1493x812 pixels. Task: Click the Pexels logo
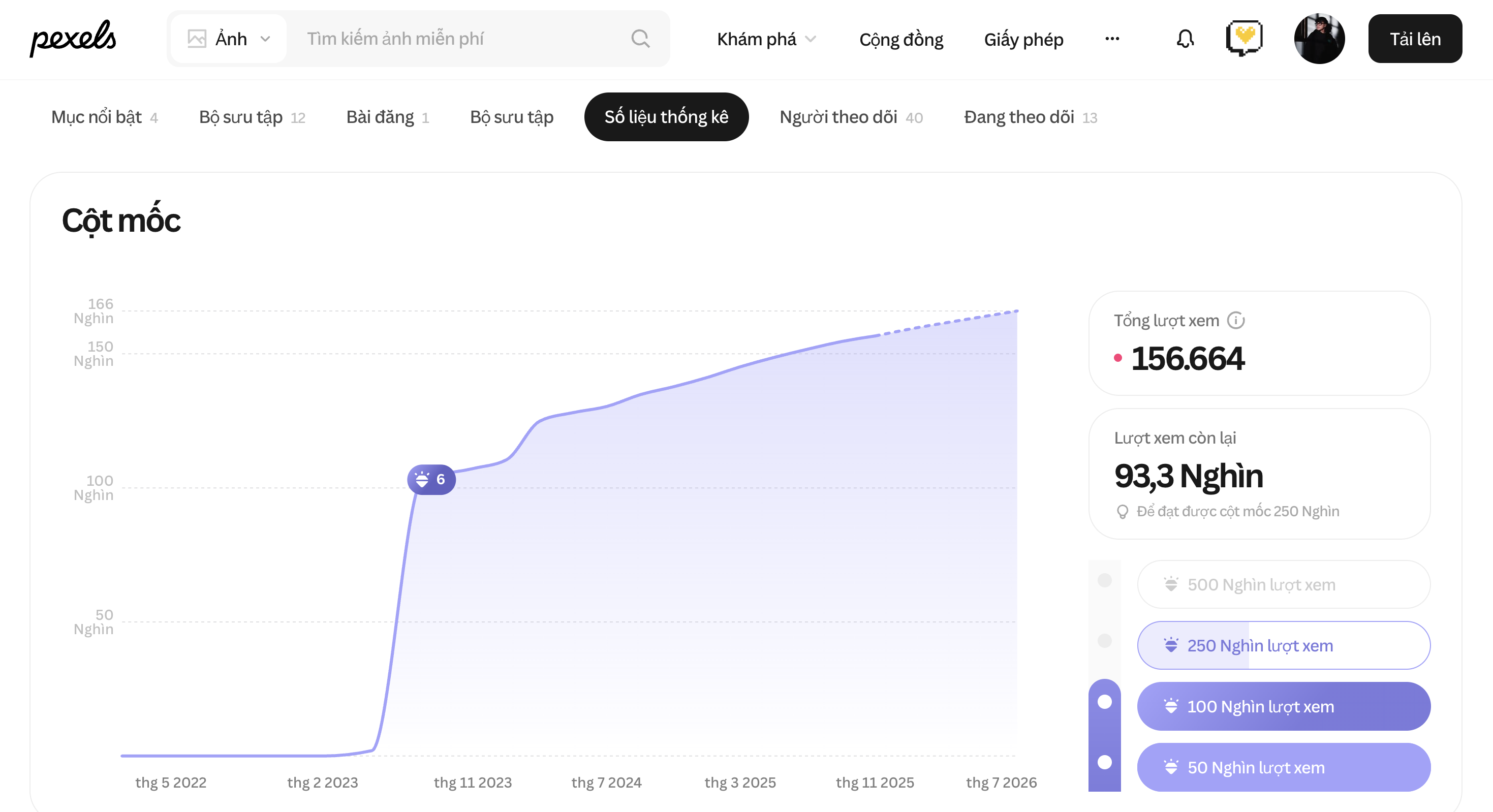click(73, 38)
